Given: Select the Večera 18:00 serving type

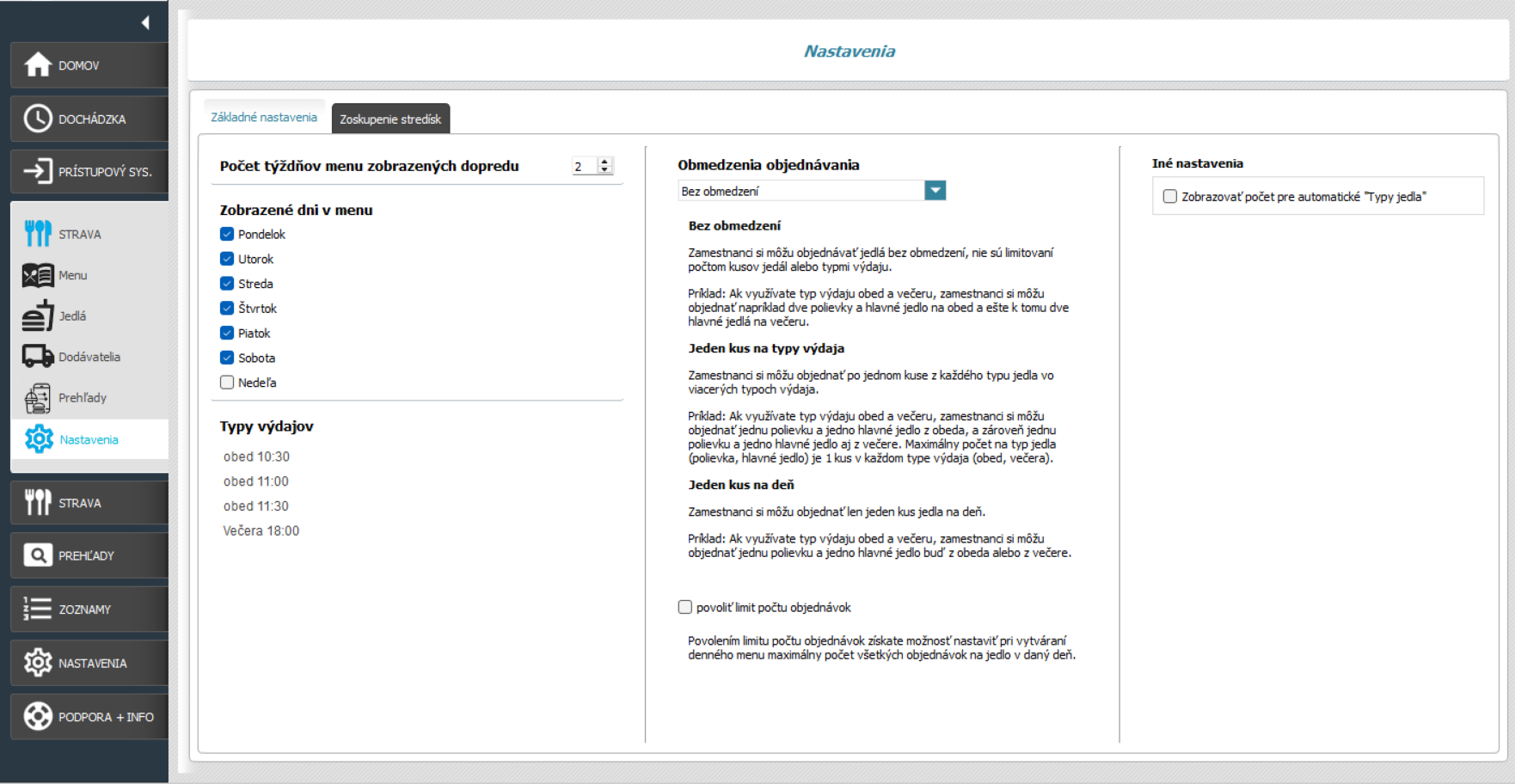Looking at the screenshot, I should [x=261, y=530].
